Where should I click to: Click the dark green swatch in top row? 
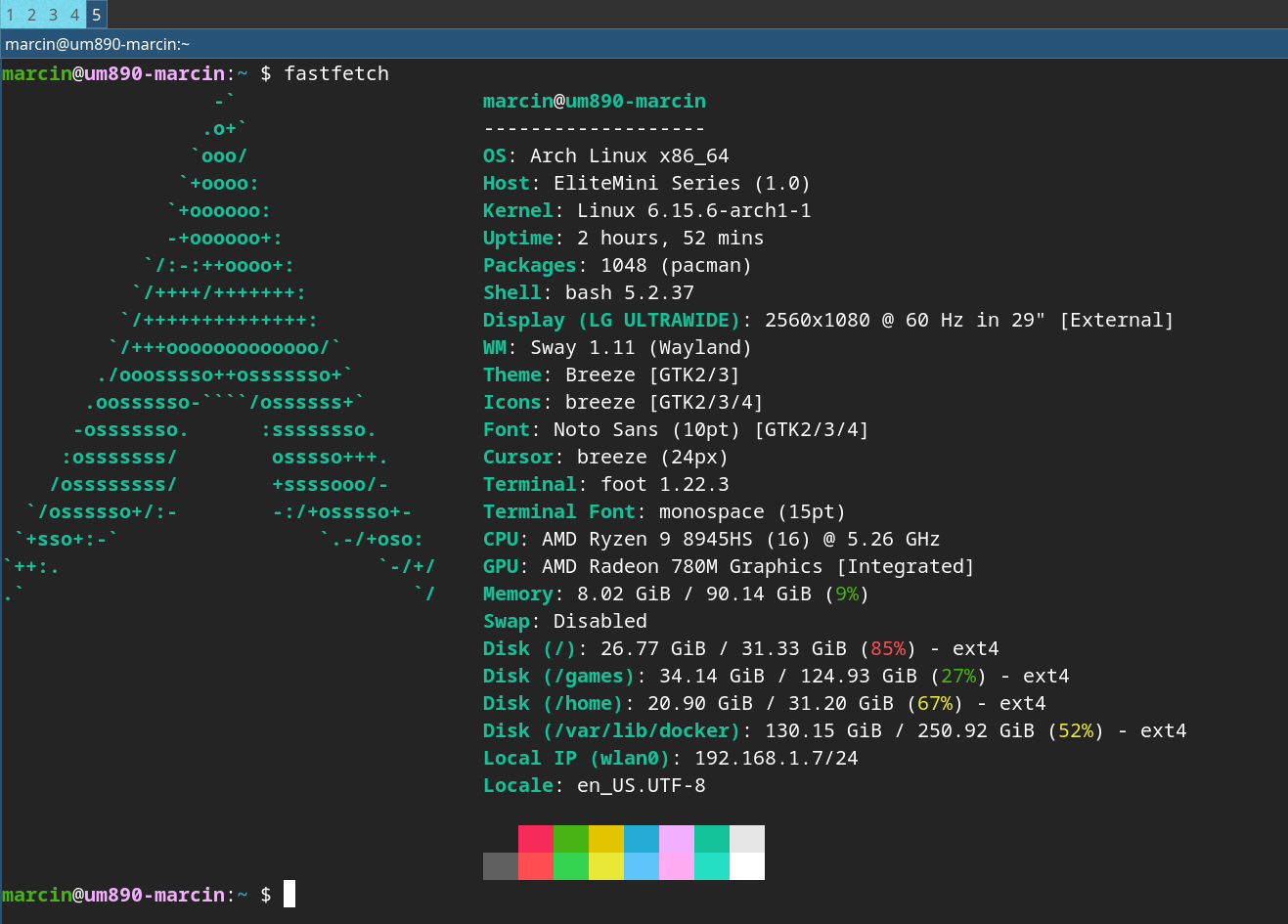570,839
